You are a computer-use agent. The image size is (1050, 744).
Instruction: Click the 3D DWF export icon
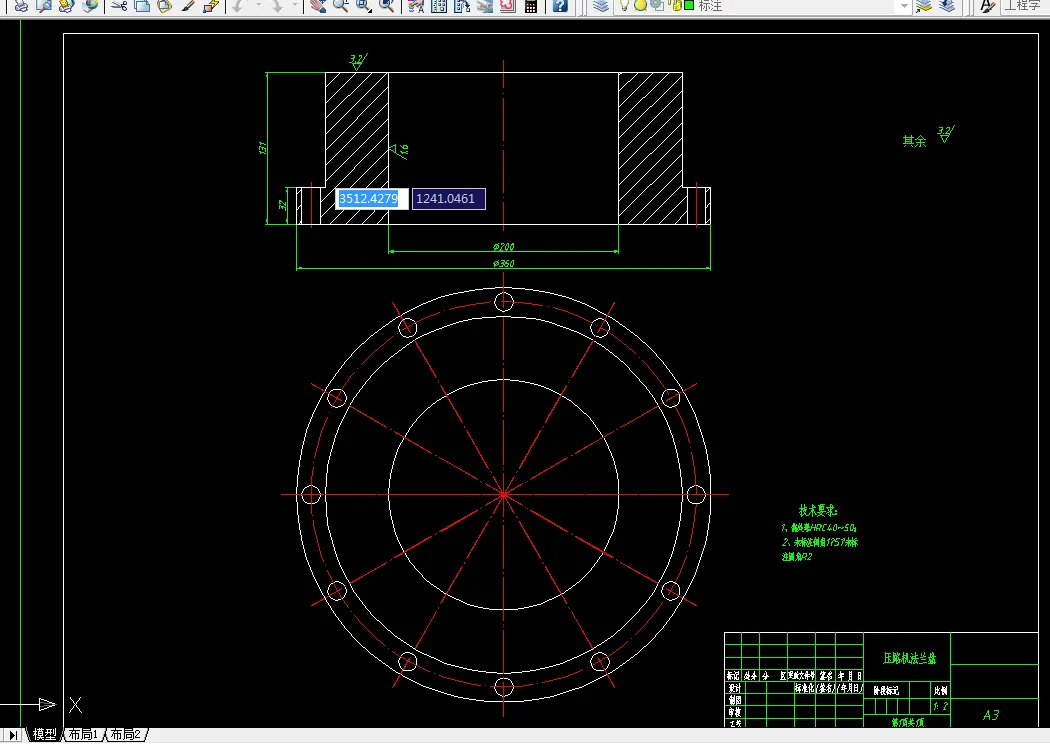point(89,6)
